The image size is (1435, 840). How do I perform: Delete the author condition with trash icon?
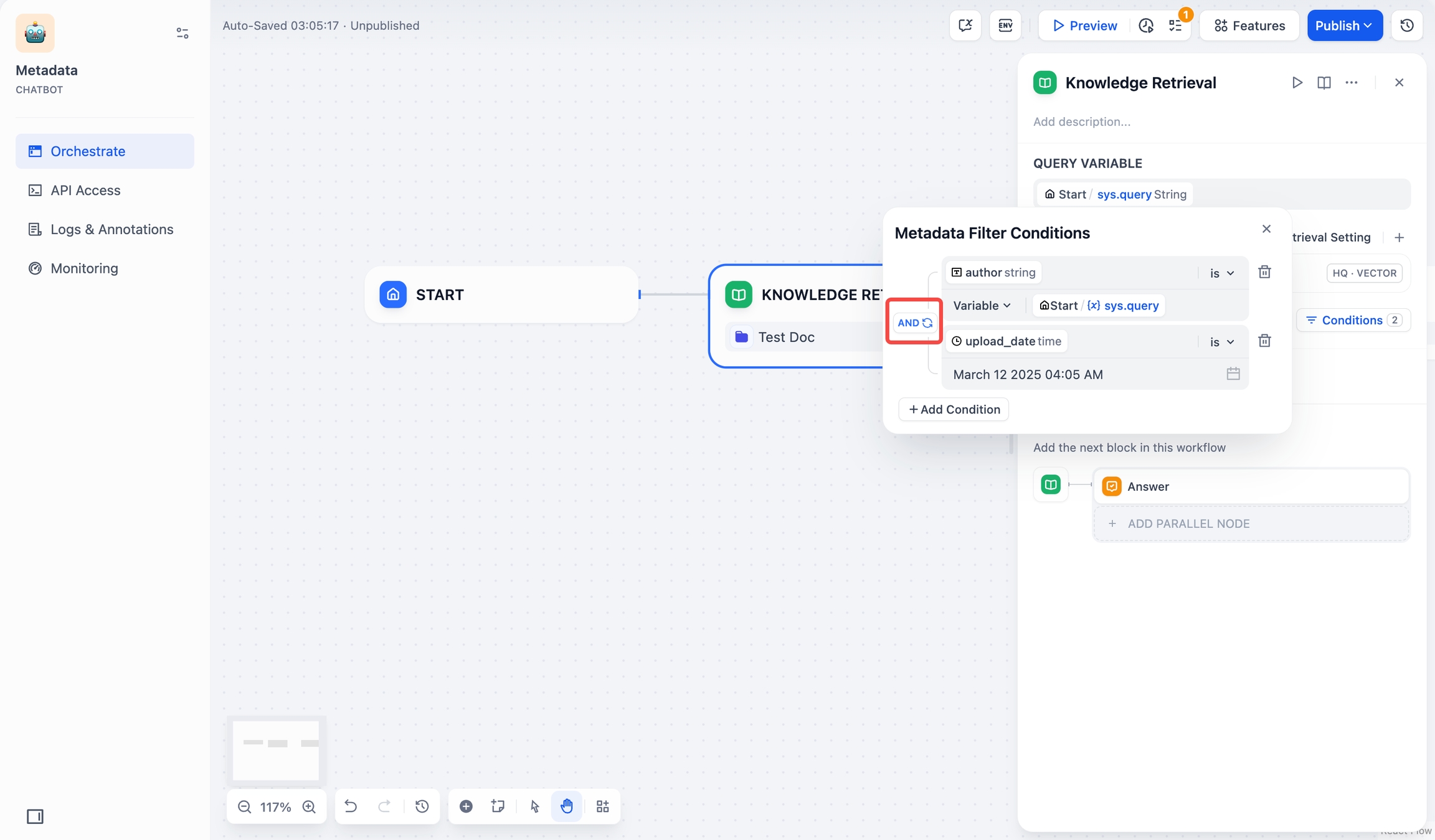point(1264,272)
